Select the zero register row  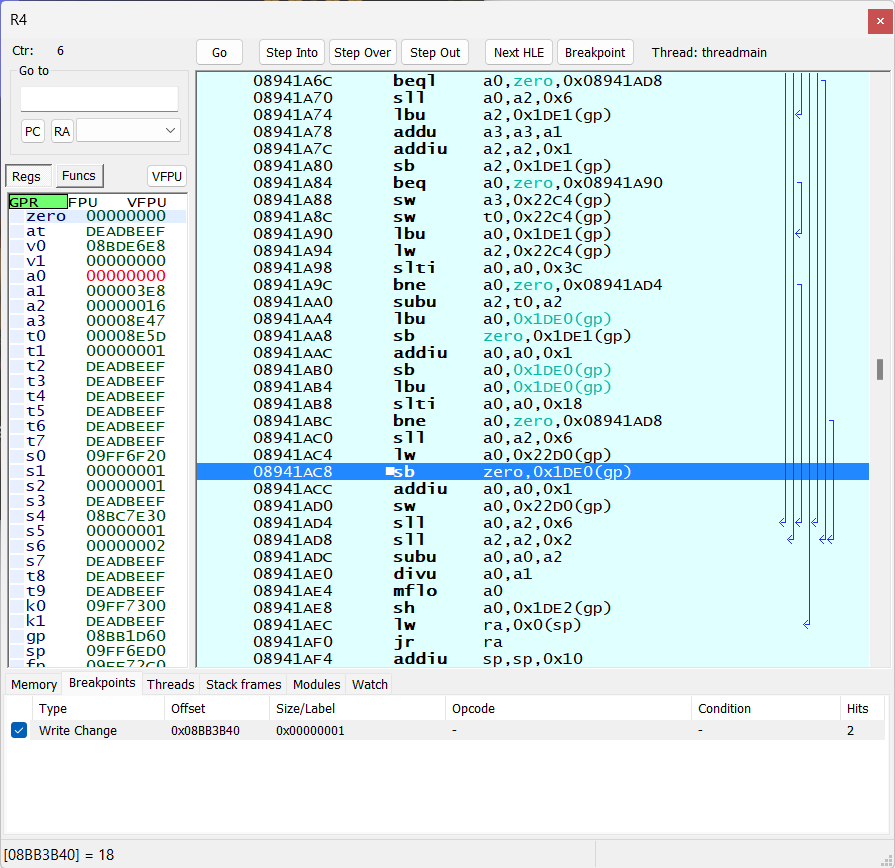pyautogui.click(x=97, y=216)
